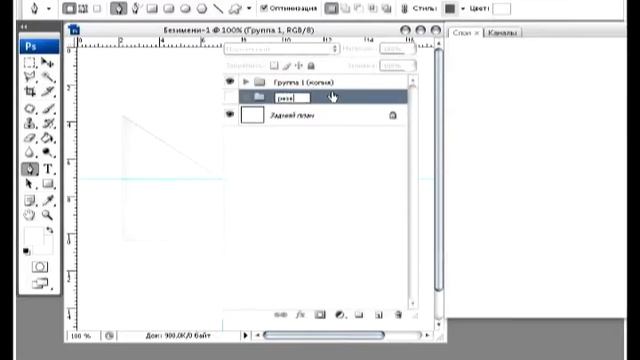Screen dimensions: 640x360
Task: Open the blend mode dropdown
Action: (282, 49)
